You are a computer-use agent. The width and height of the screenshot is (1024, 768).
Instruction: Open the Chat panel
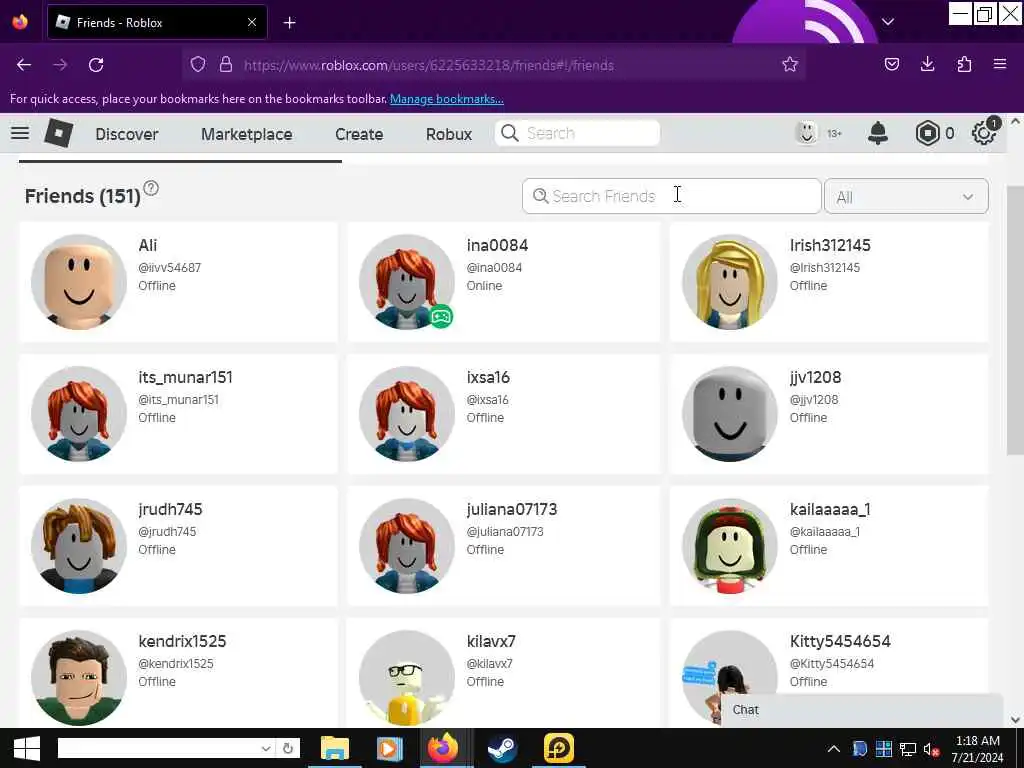click(x=861, y=710)
